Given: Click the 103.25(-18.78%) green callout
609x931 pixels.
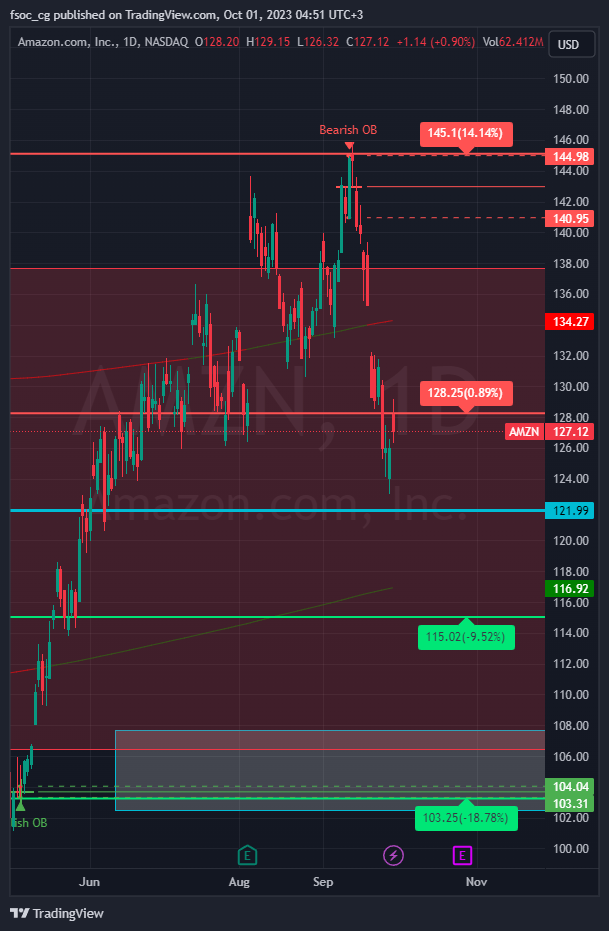Looking at the screenshot, I should click(x=465, y=818).
